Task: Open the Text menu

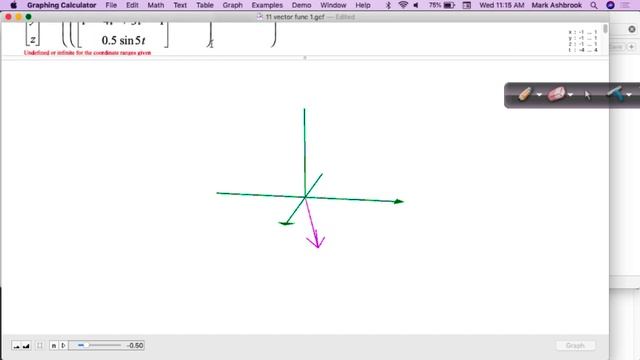Action: (180, 5)
